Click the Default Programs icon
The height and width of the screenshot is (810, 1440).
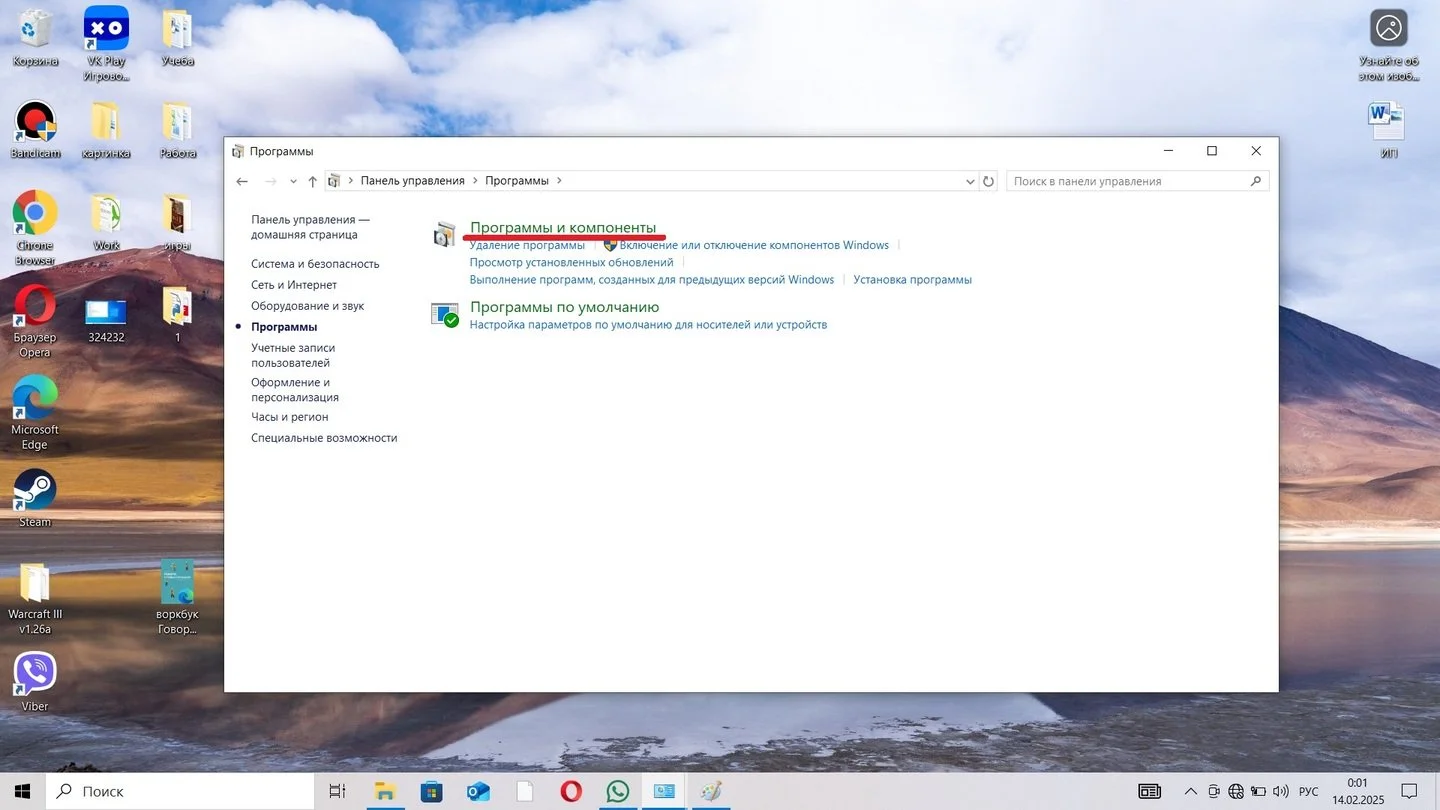coord(444,314)
